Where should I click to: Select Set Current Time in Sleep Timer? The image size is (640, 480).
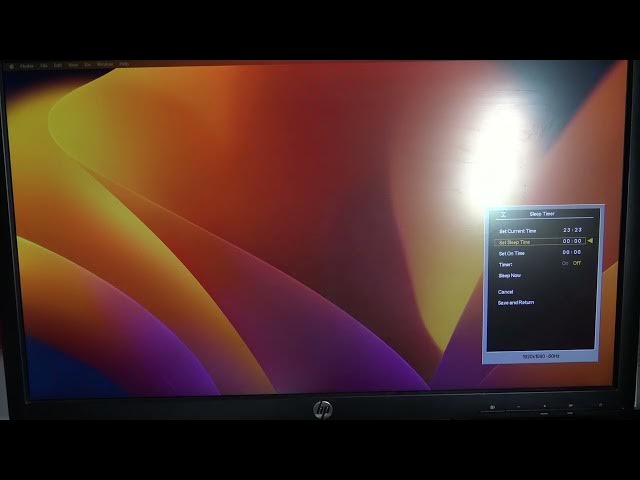(518, 231)
